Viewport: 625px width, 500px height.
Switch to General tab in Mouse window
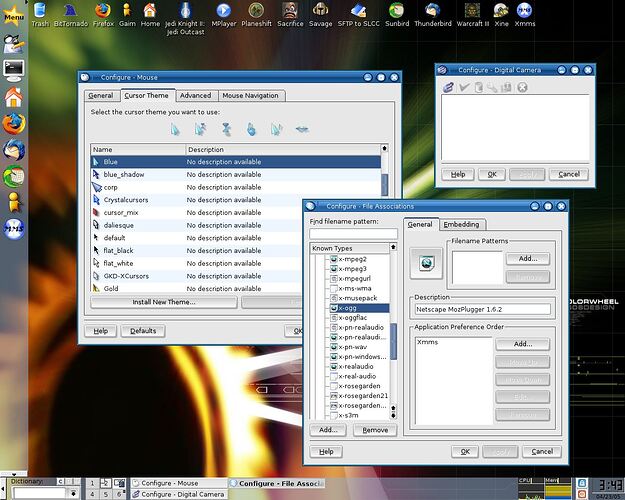pyautogui.click(x=100, y=96)
